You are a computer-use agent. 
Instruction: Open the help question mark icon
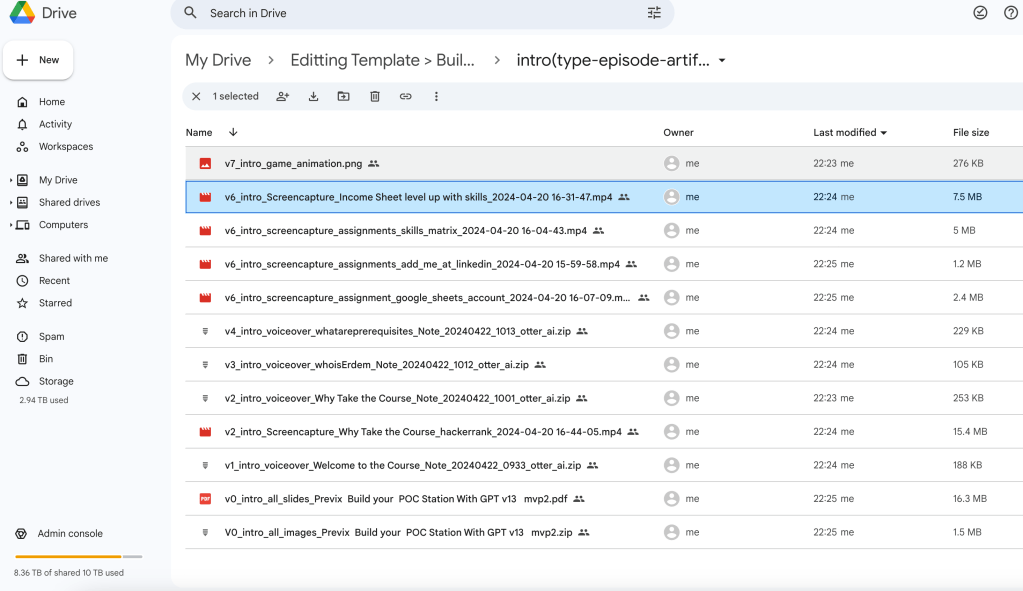tap(1011, 12)
